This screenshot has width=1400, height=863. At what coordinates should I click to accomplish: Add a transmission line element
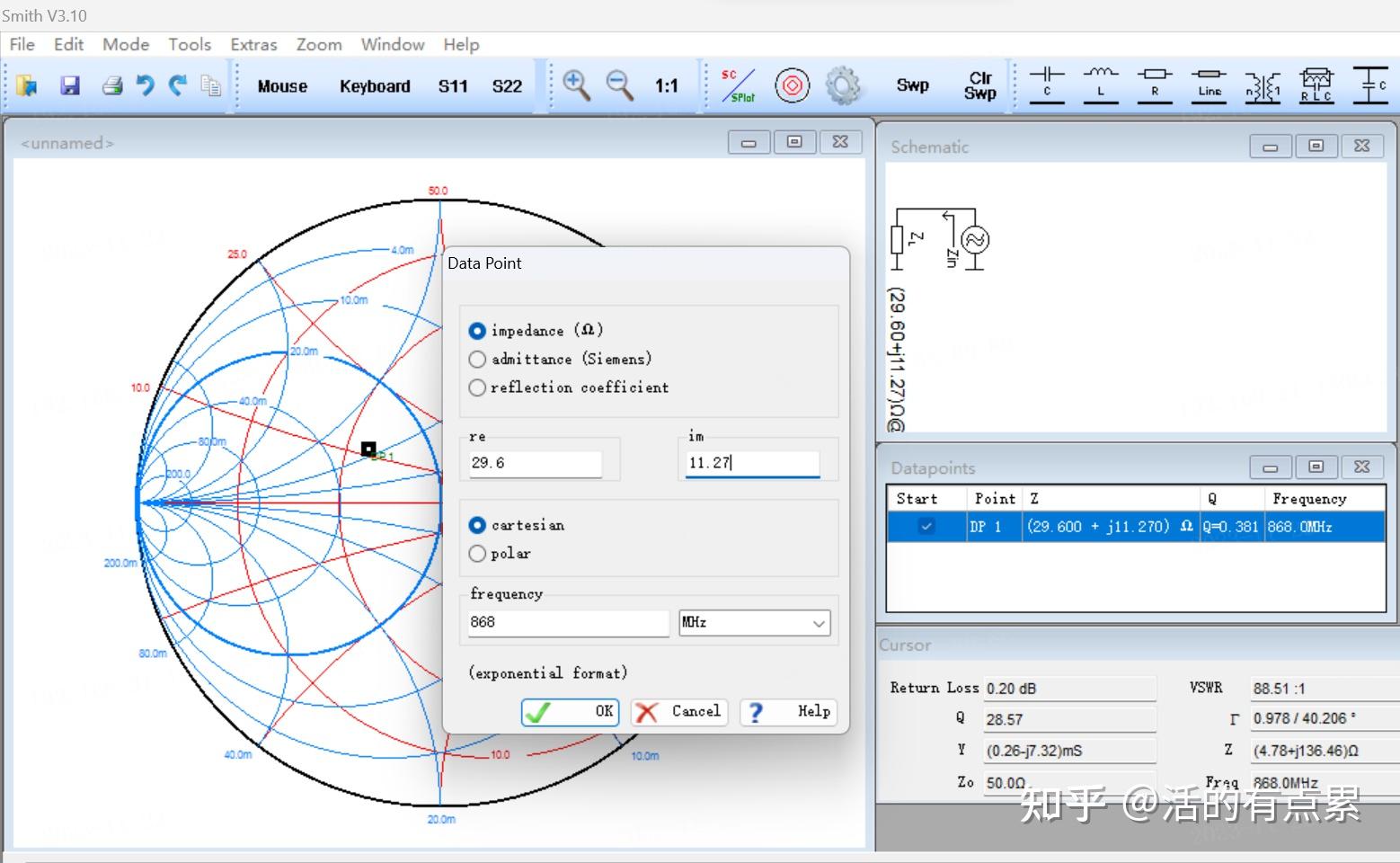1209,85
